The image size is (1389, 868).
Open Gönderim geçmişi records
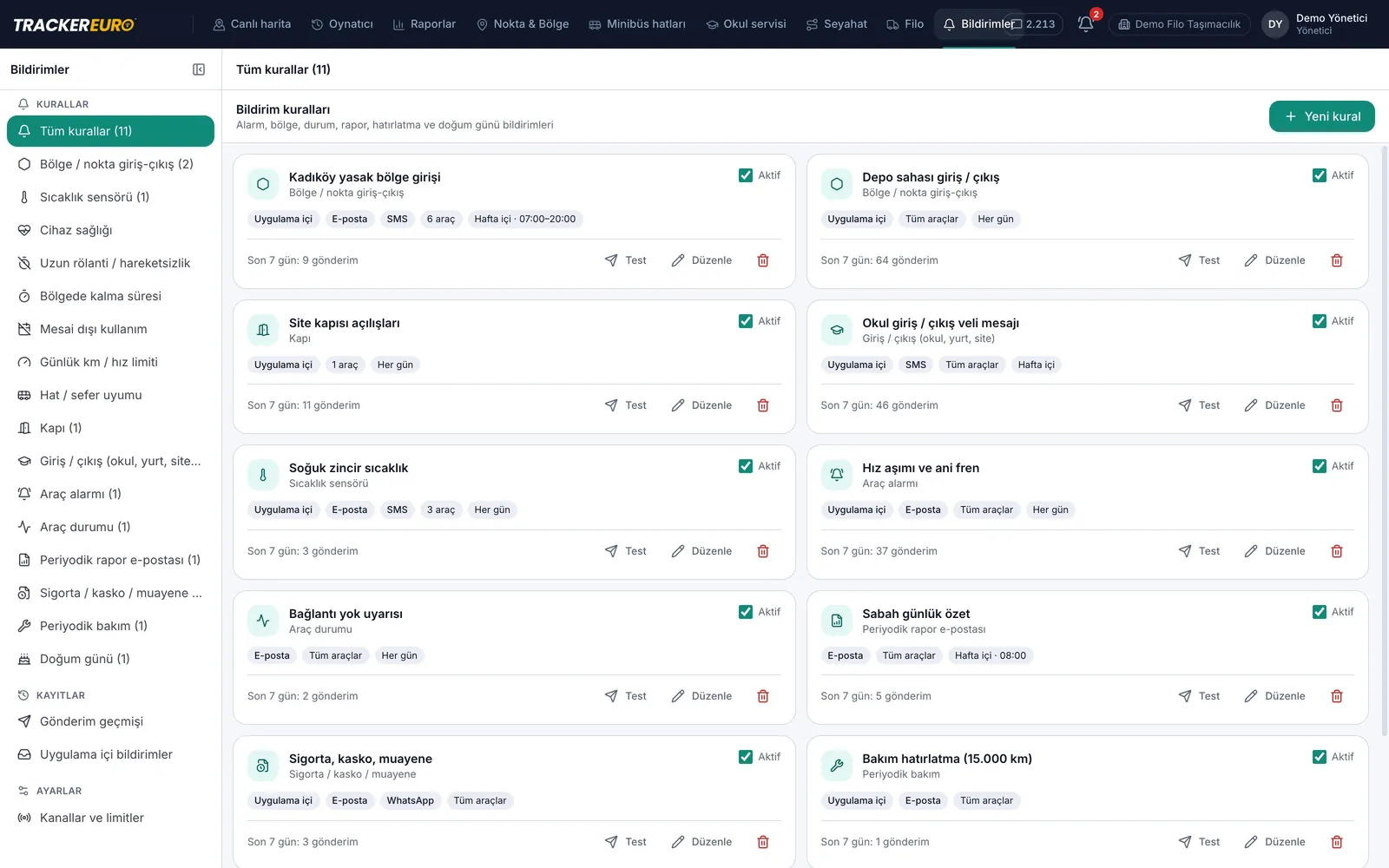pos(110,721)
